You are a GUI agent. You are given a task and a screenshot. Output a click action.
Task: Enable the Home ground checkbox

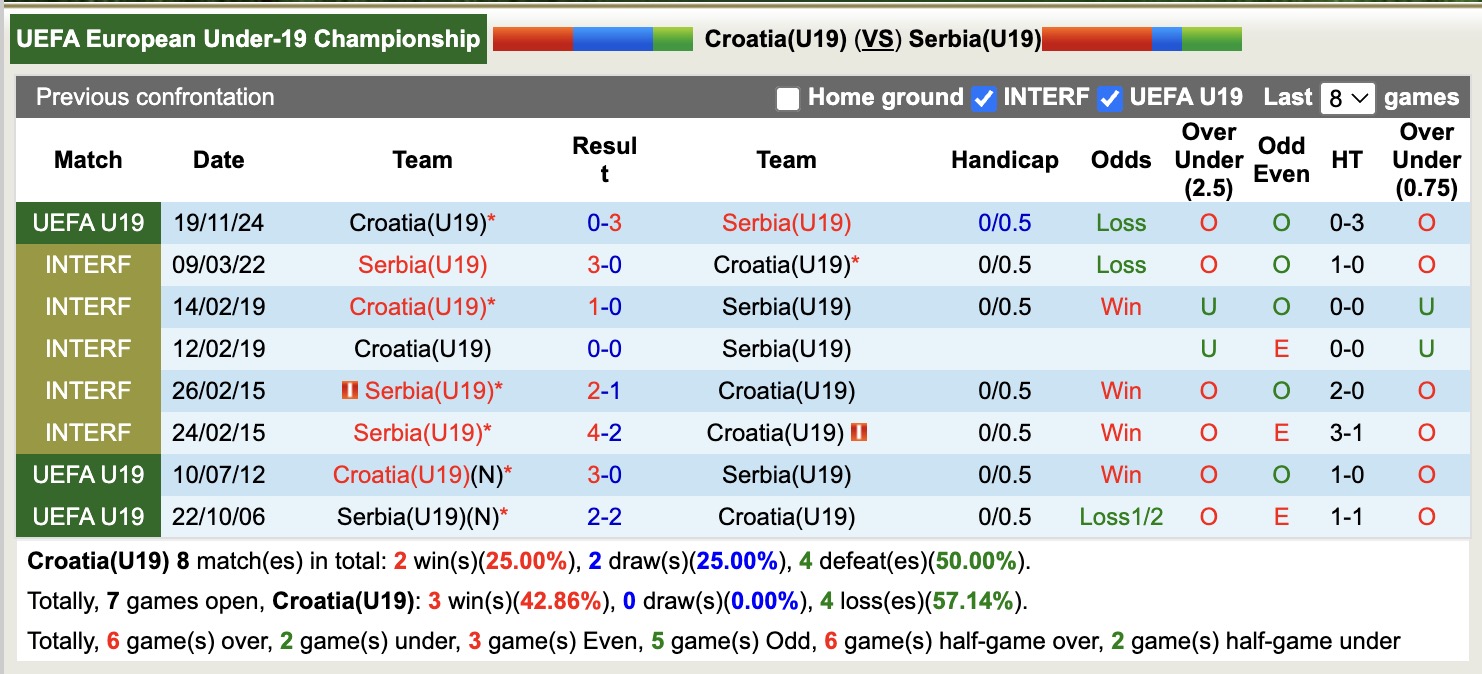tap(787, 97)
